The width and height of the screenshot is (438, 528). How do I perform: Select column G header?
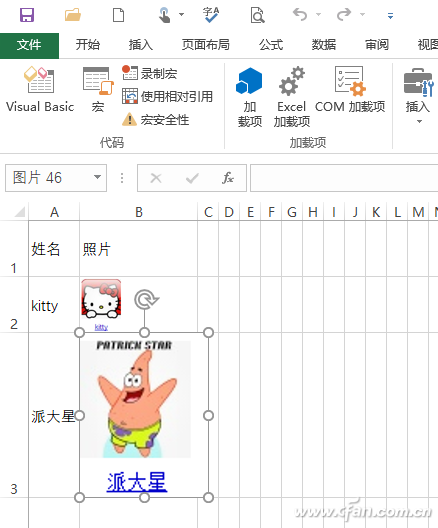coord(292,212)
